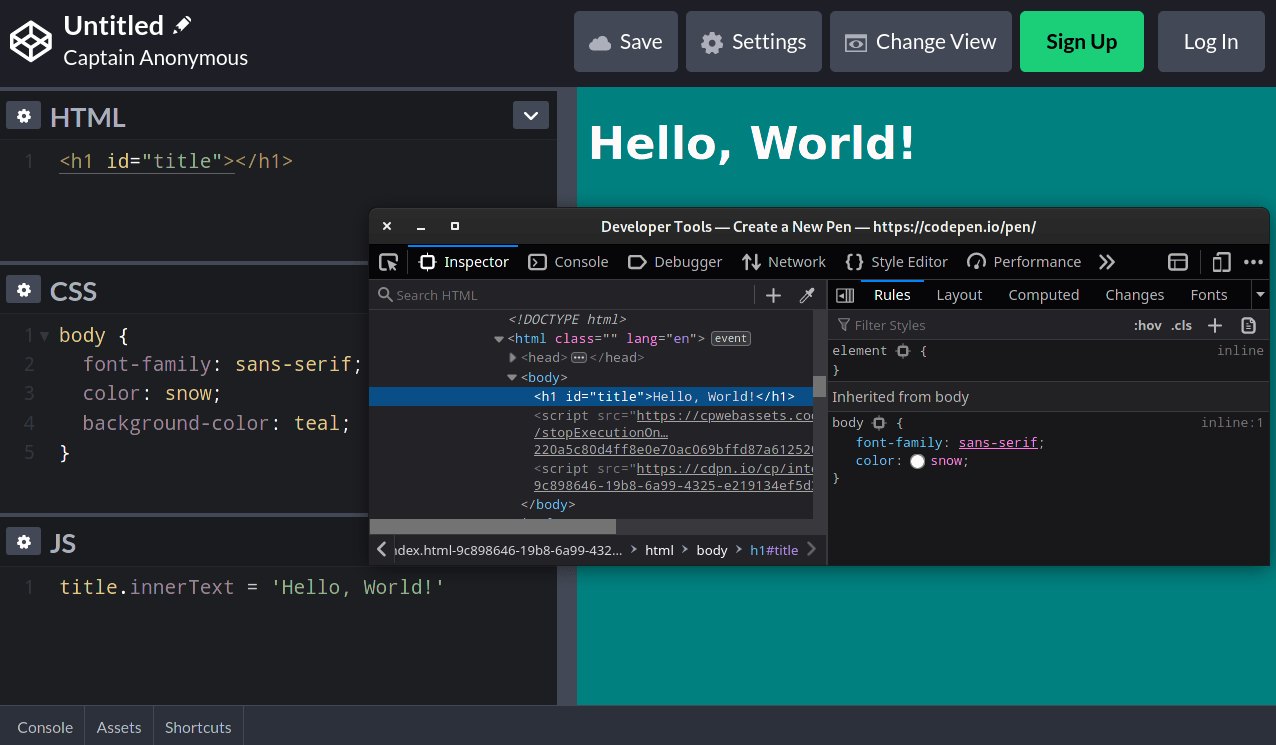Select the eyedropper next to Search HTML
The height and width of the screenshot is (745, 1276).
click(x=807, y=294)
